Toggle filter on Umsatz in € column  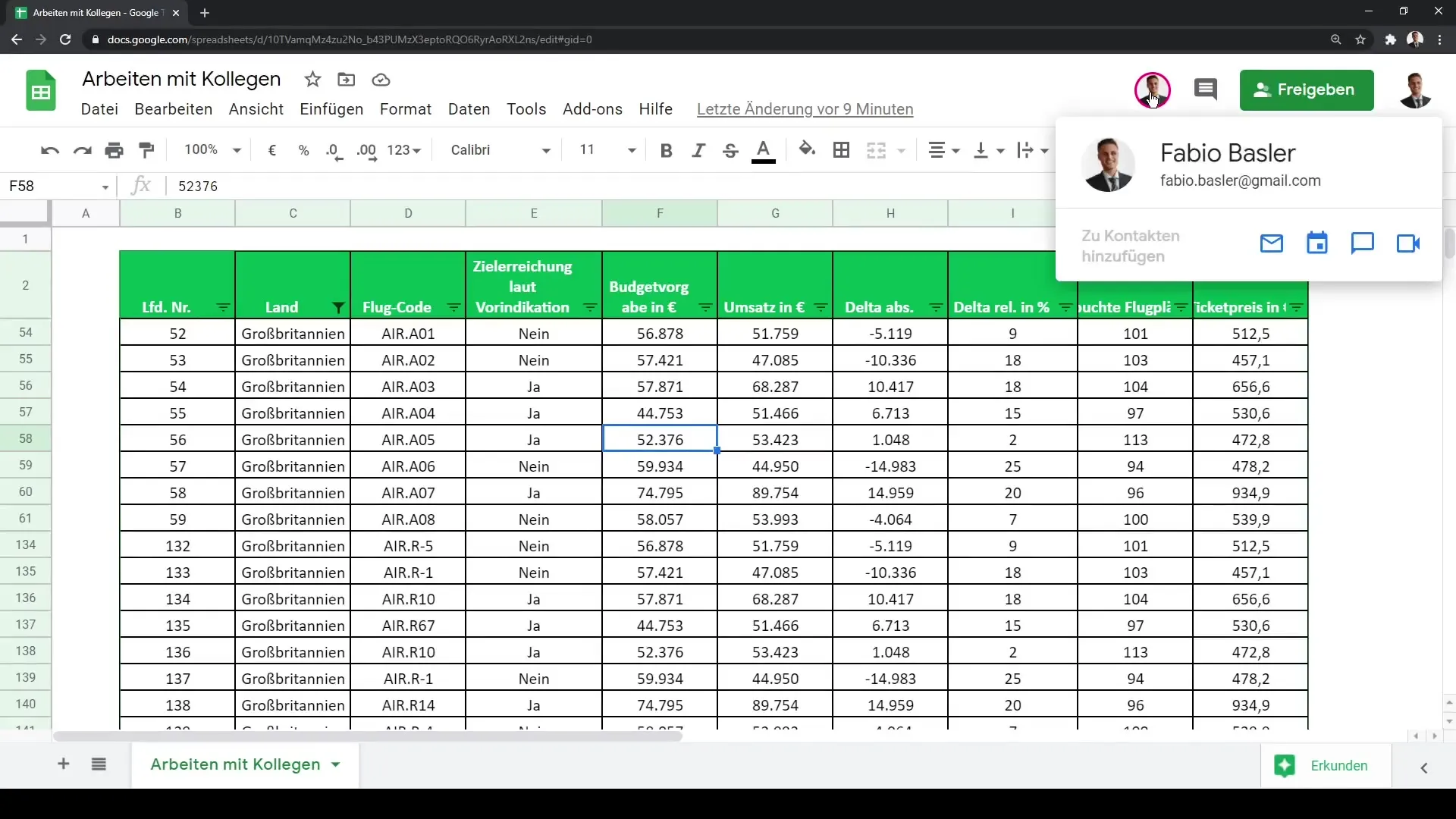[821, 308]
